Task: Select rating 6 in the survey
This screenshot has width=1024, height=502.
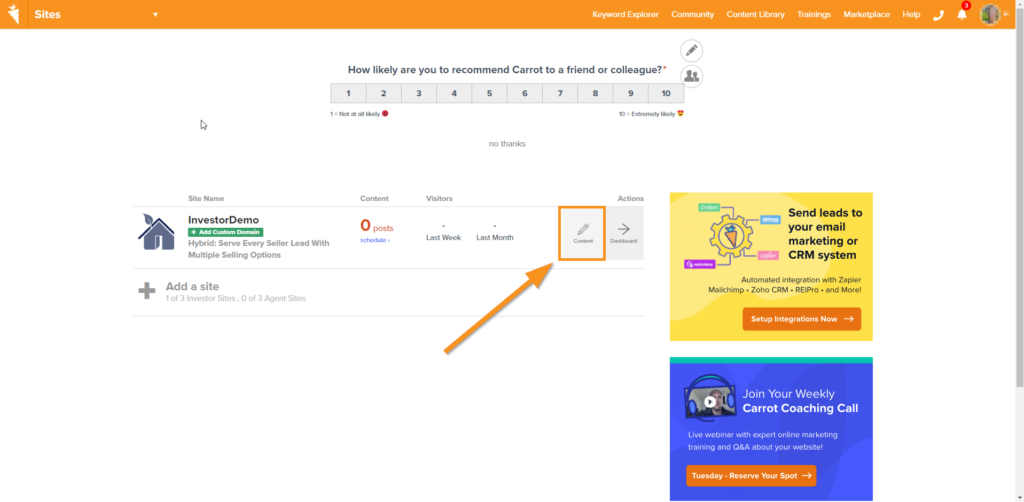Action: pyautogui.click(x=524, y=93)
